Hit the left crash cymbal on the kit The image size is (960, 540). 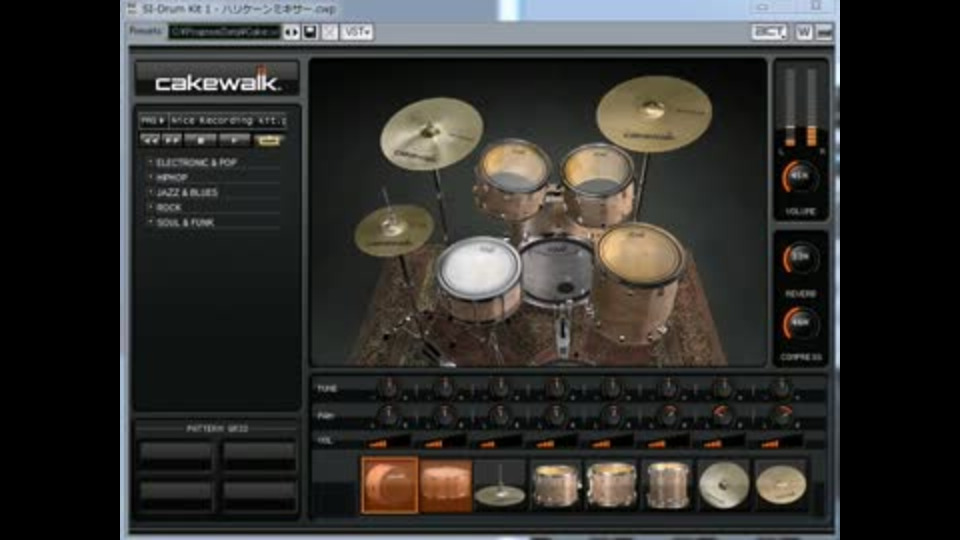click(x=431, y=133)
